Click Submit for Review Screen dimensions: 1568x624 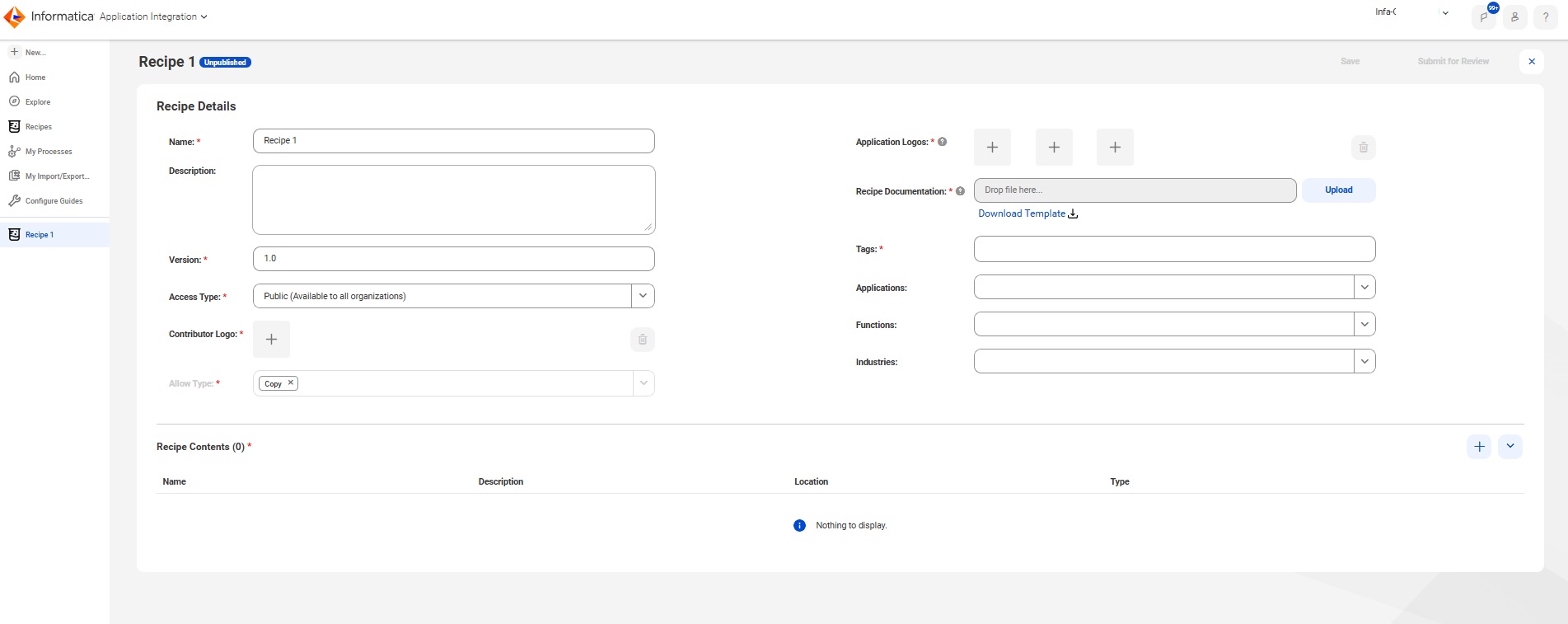[1453, 61]
